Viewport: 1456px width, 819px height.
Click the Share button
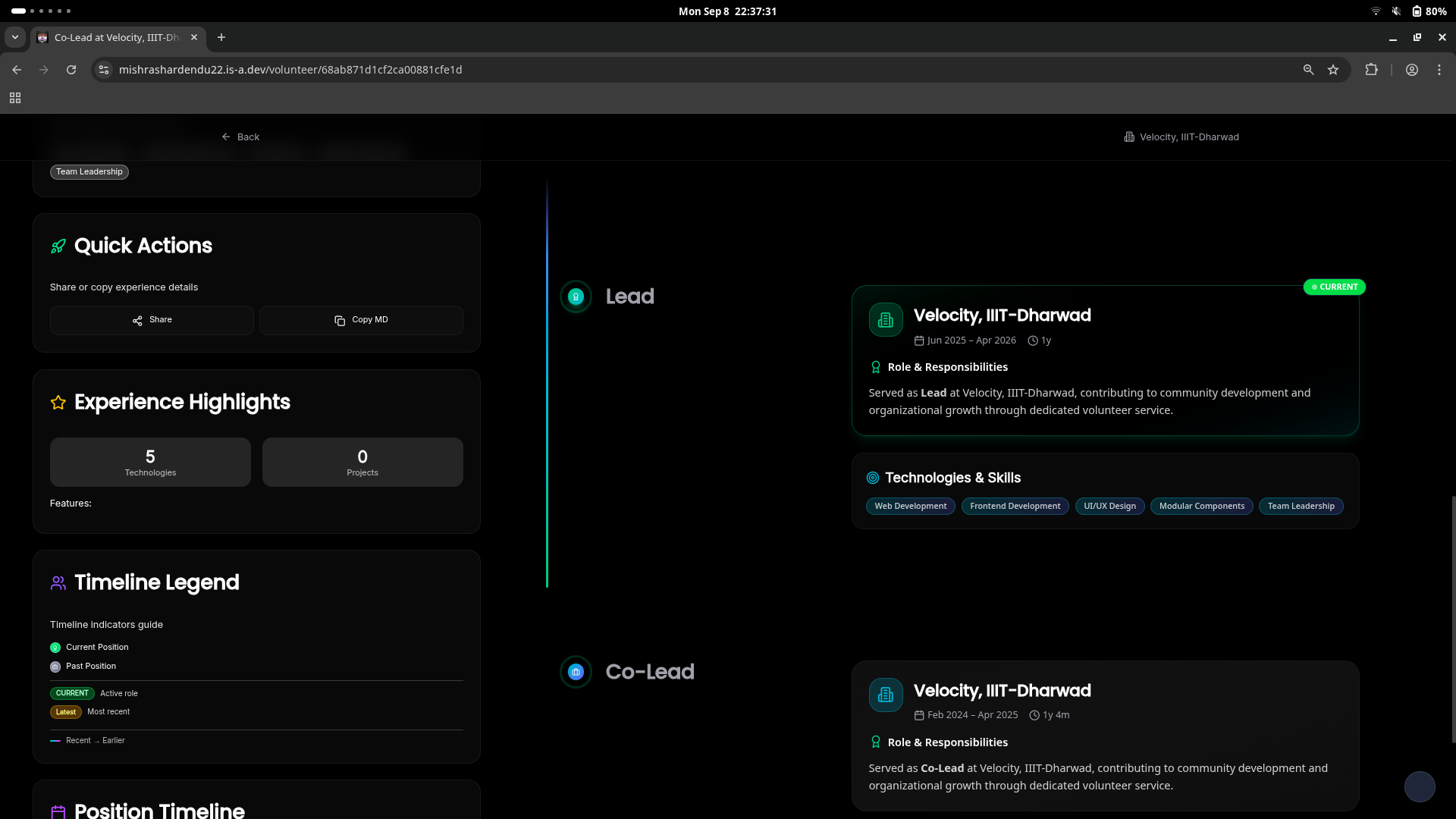tap(152, 320)
